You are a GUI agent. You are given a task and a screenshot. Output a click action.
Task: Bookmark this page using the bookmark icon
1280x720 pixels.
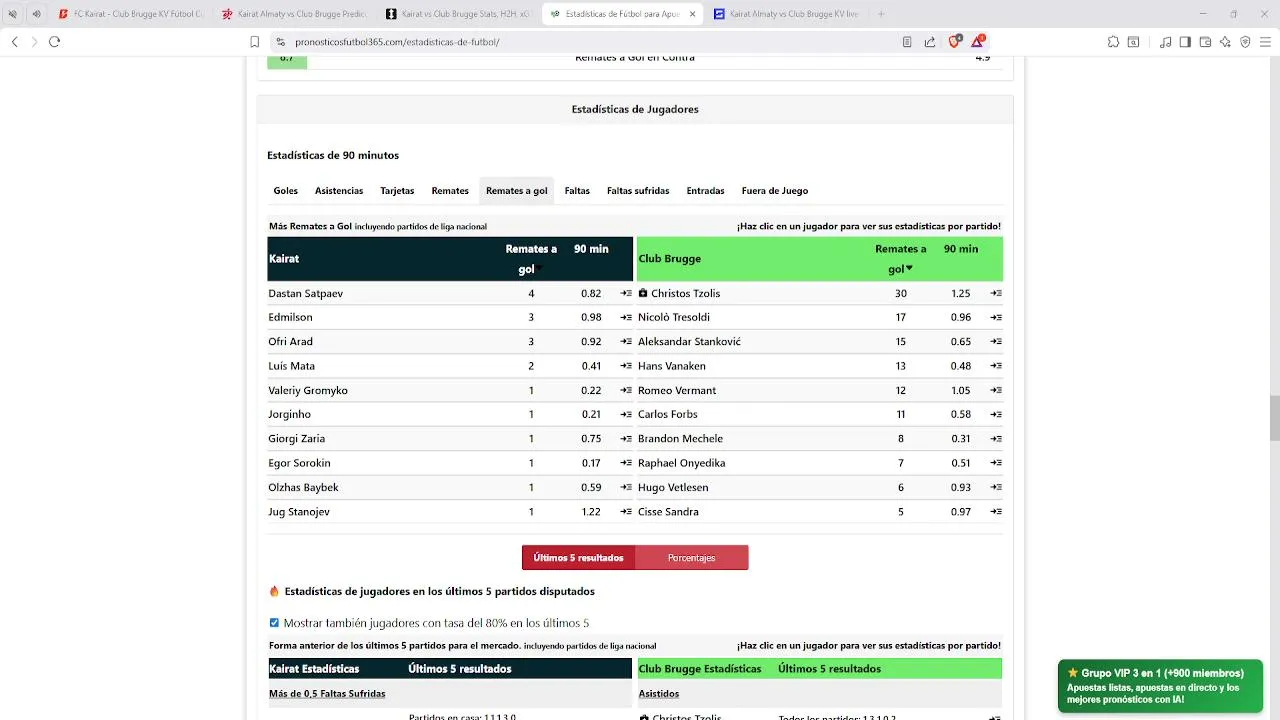tap(254, 42)
